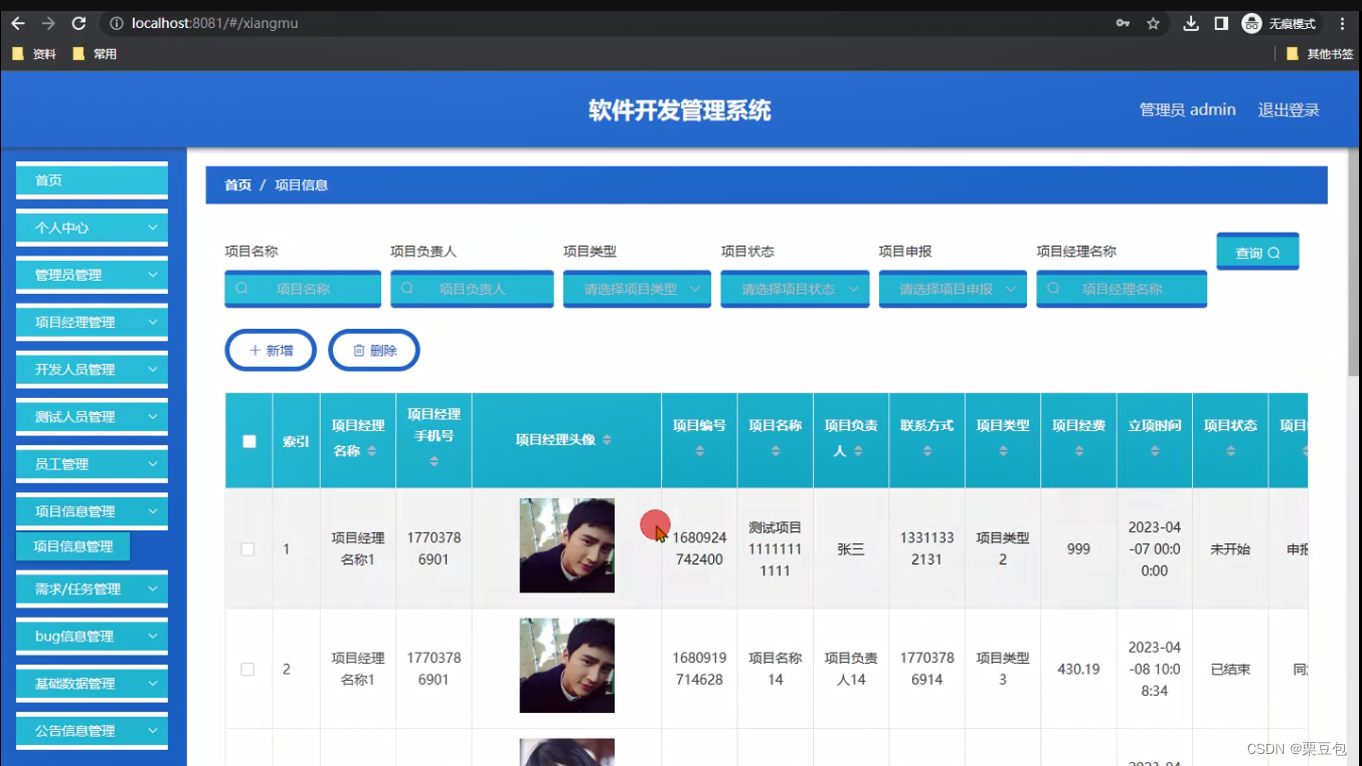The height and width of the screenshot is (766, 1362).
Task: Sort by 项目经理名称 column arrows
Action: [372, 452]
